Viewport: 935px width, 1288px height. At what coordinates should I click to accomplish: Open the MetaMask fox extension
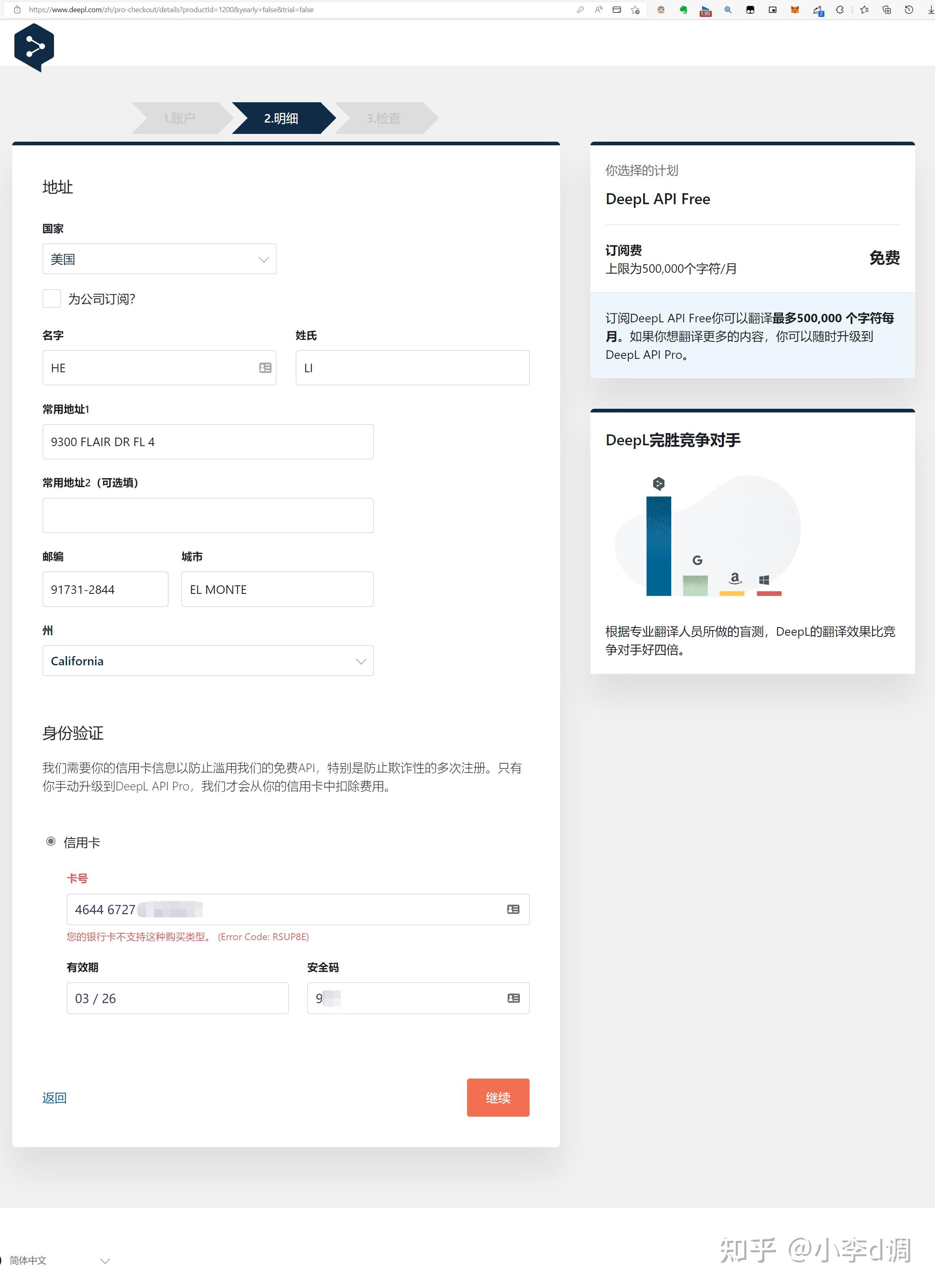[x=795, y=10]
